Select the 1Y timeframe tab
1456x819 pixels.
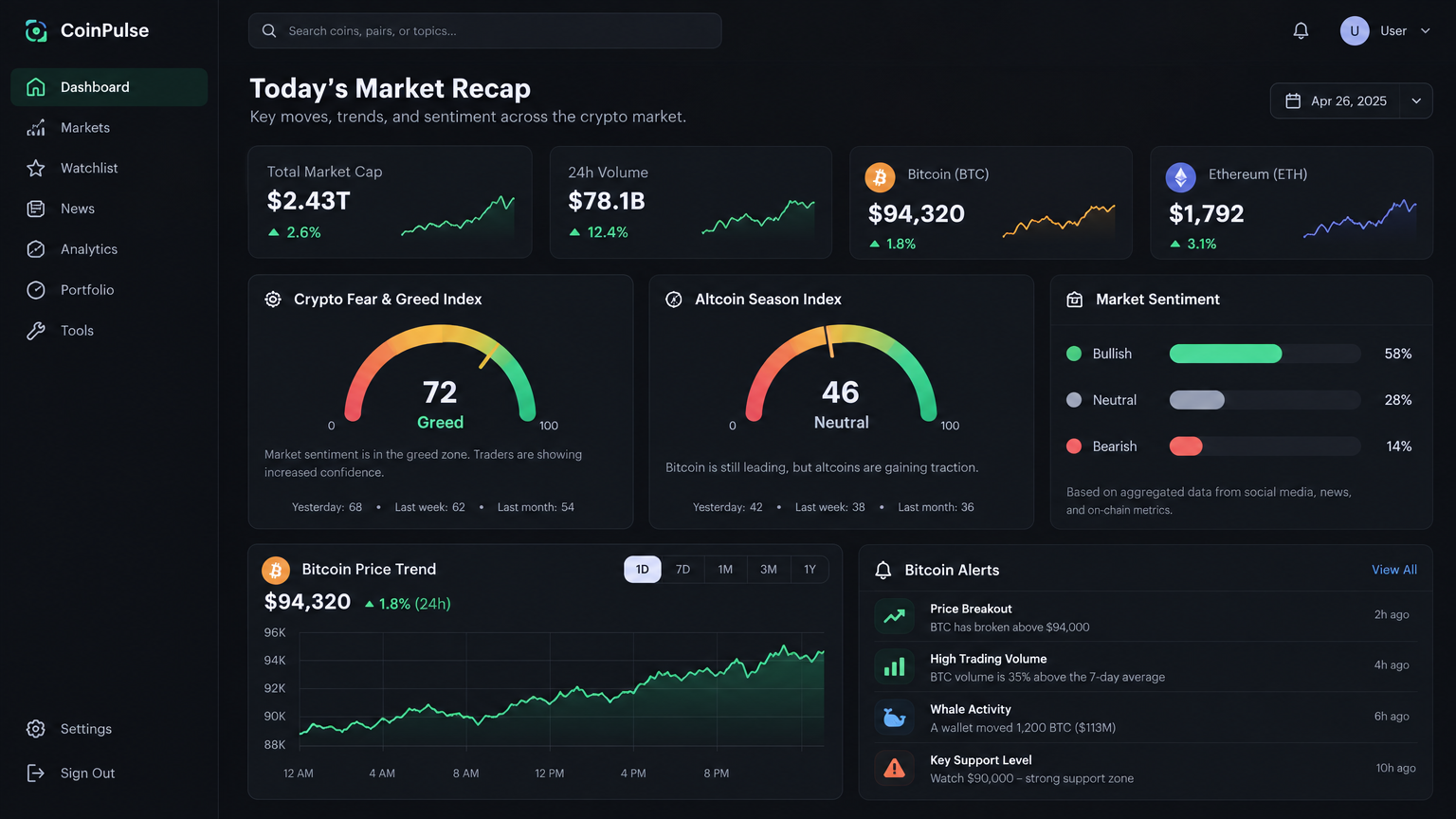pos(810,570)
